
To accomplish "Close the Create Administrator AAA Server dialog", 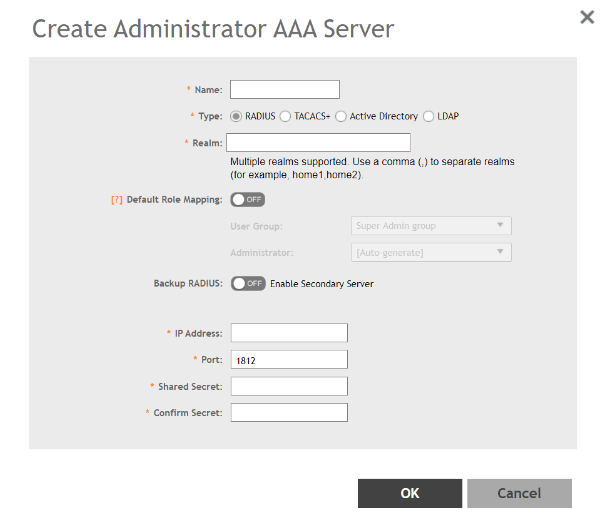I will coord(587,16).
